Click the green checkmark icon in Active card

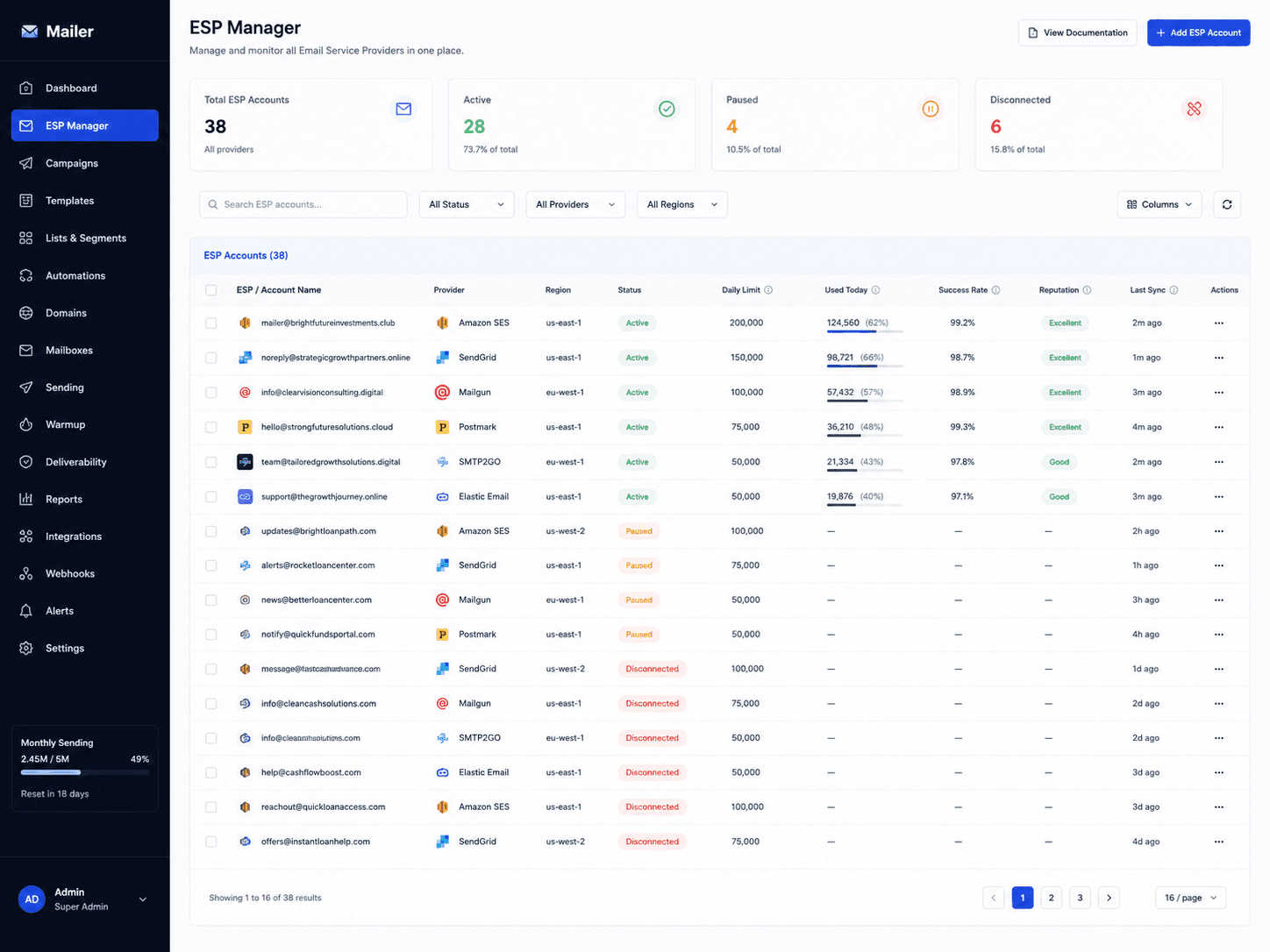tap(667, 109)
